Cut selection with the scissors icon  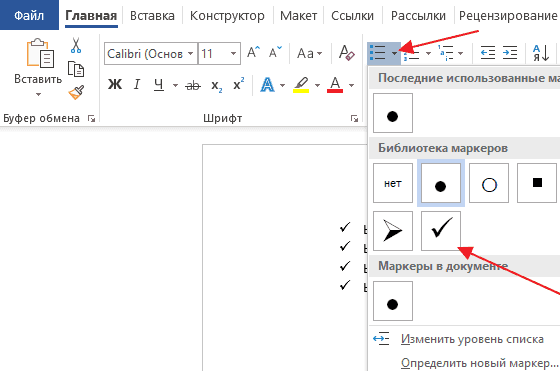pyautogui.click(x=76, y=45)
